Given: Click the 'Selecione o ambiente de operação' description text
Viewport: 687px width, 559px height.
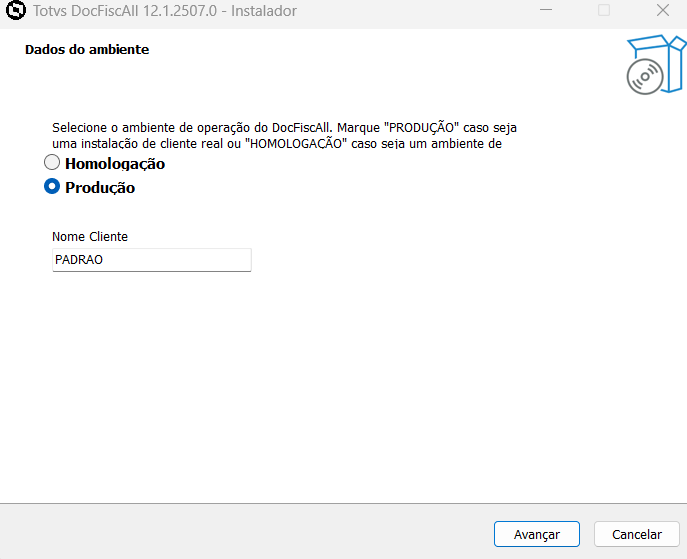Looking at the screenshot, I should click(x=284, y=135).
